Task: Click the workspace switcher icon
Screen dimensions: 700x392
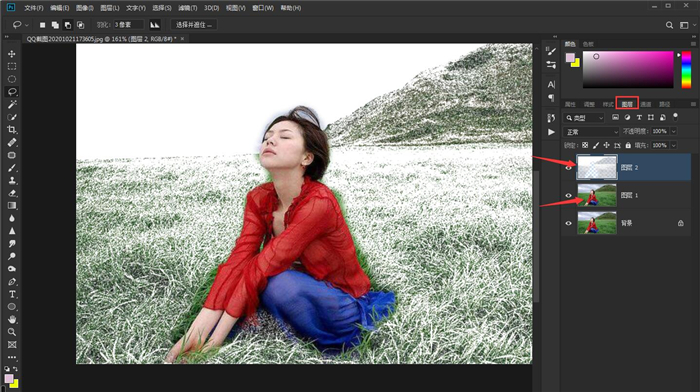Action: 684,25
